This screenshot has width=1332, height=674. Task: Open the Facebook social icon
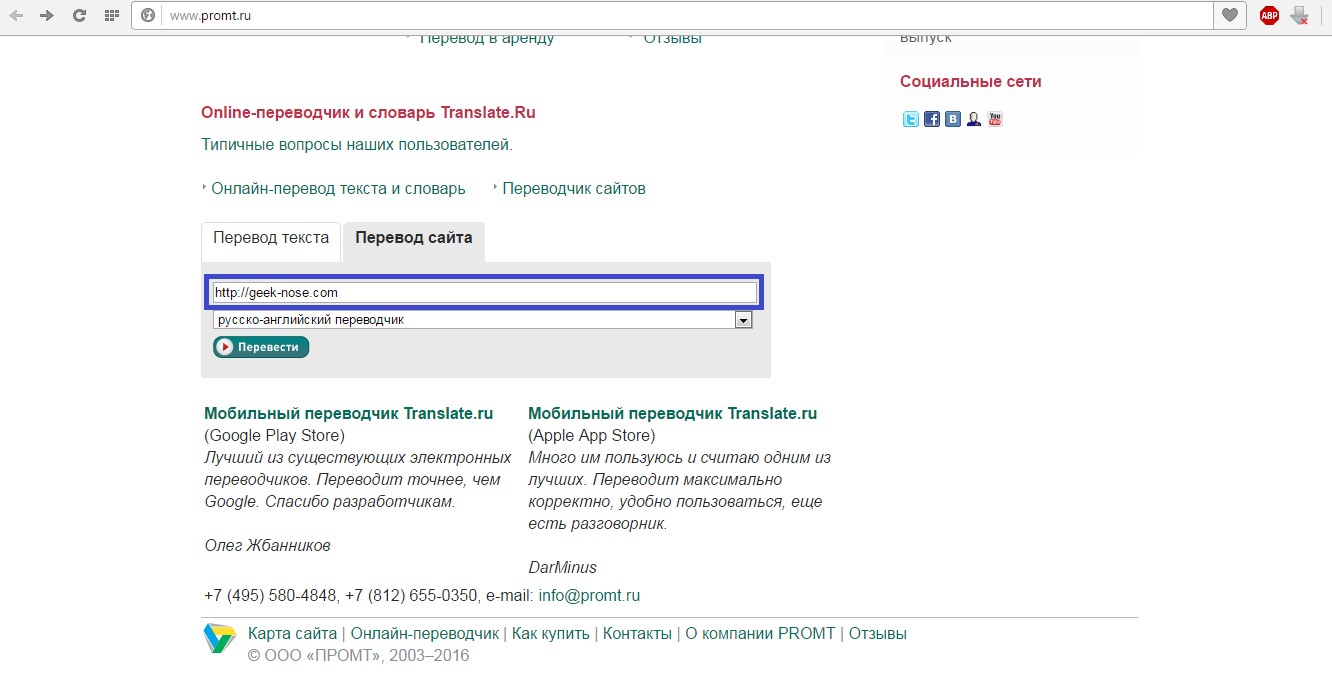tap(932, 119)
